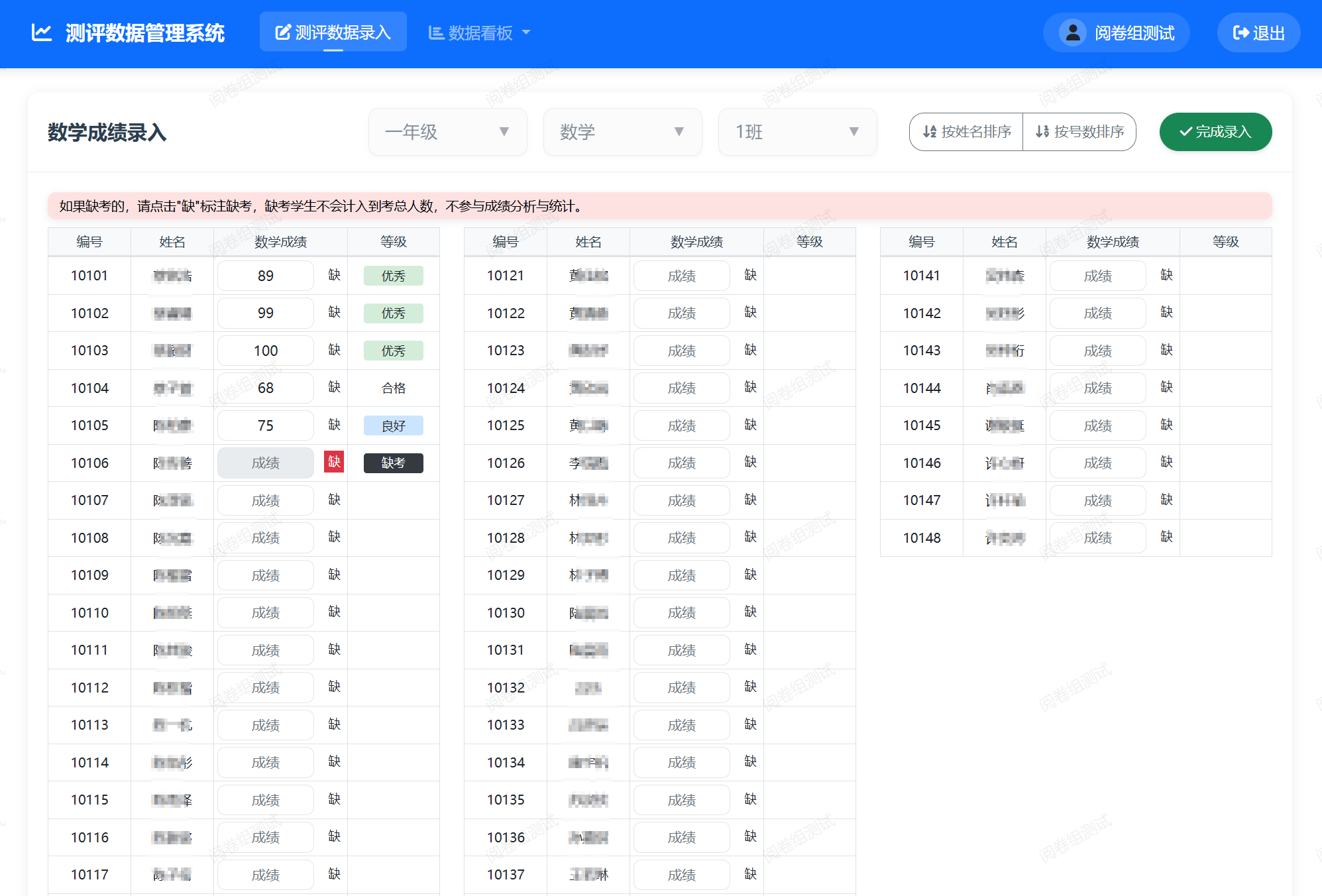Click the user avatar icon in 阅卷组测试
The width and height of the screenshot is (1322, 896).
(x=1072, y=32)
